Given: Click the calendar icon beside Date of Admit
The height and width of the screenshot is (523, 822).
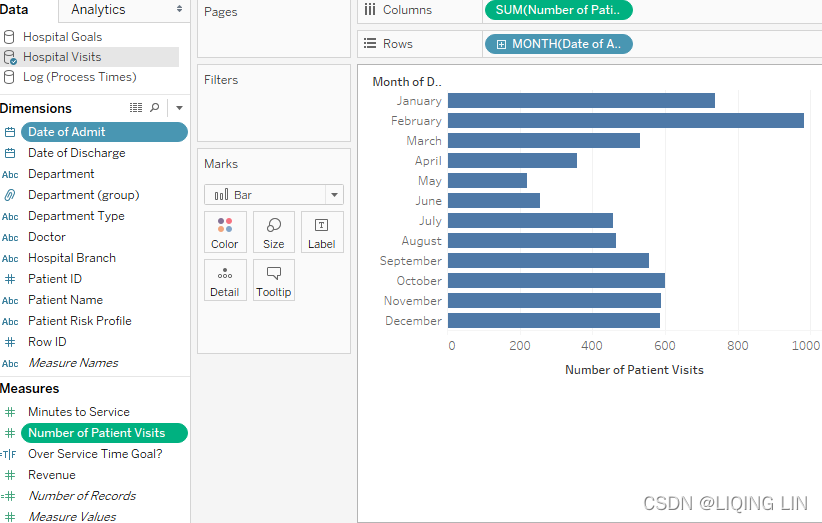Looking at the screenshot, I should (x=10, y=132).
